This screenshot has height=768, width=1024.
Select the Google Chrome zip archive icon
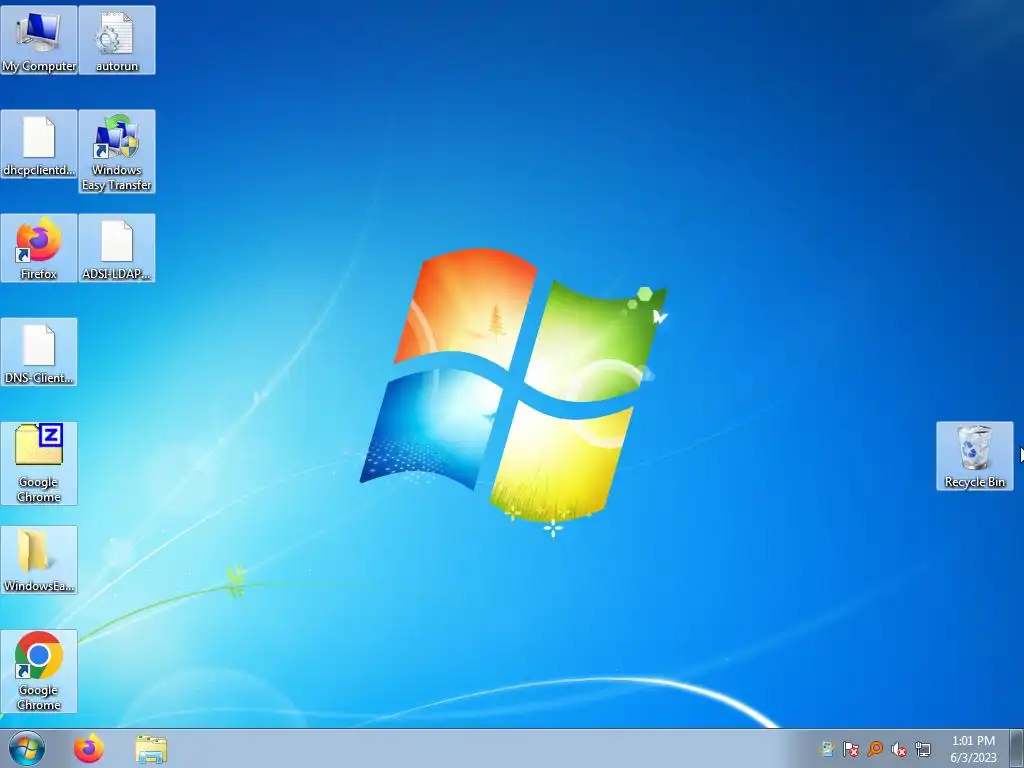pyautogui.click(x=39, y=464)
